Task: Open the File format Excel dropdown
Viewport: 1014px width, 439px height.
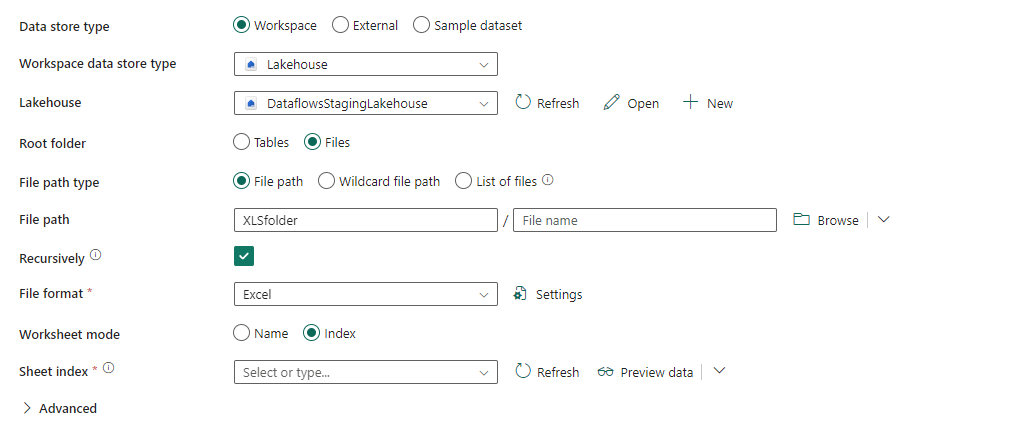Action: [x=365, y=294]
